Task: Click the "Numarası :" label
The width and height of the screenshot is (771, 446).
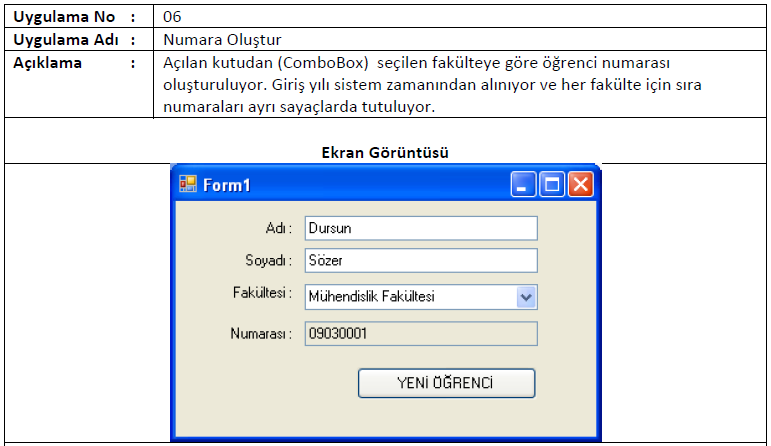Action: pos(260,333)
